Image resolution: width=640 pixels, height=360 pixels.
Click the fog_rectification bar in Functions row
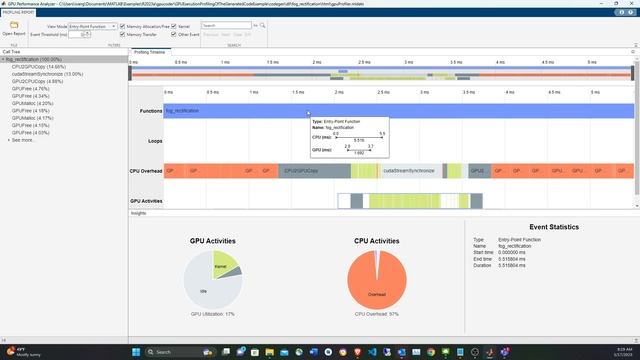coord(399,111)
